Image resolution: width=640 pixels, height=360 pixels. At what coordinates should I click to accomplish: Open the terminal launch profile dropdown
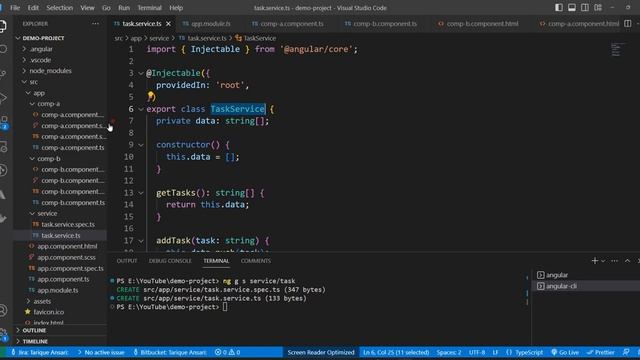coord(603,261)
